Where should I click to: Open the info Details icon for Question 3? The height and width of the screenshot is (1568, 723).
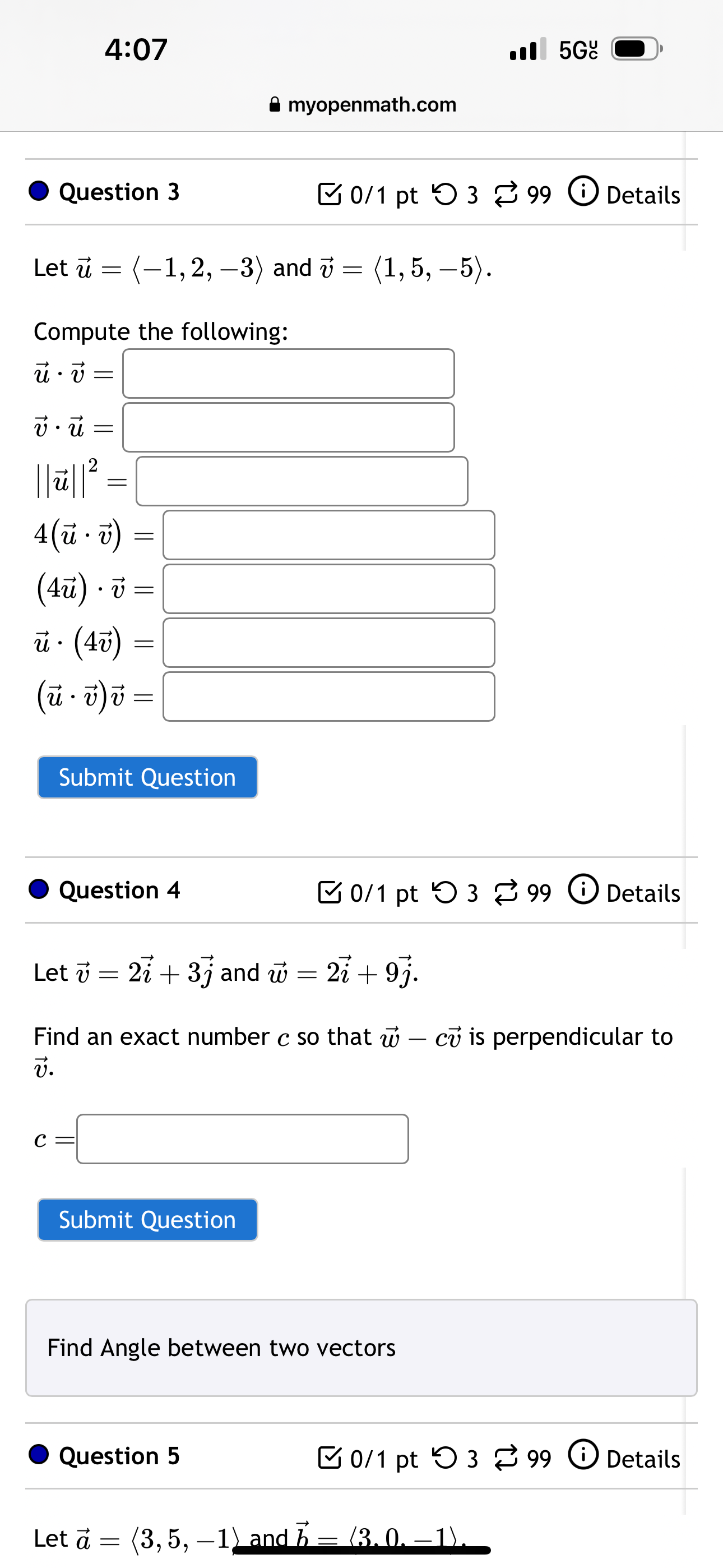(583, 192)
